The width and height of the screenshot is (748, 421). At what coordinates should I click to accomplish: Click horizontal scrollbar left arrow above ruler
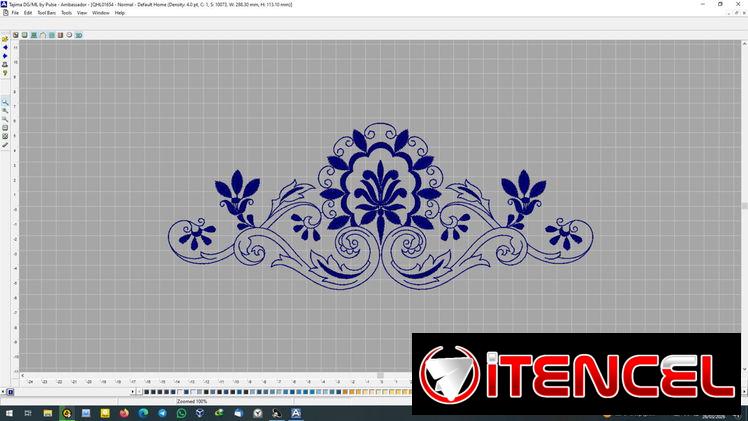(23, 375)
